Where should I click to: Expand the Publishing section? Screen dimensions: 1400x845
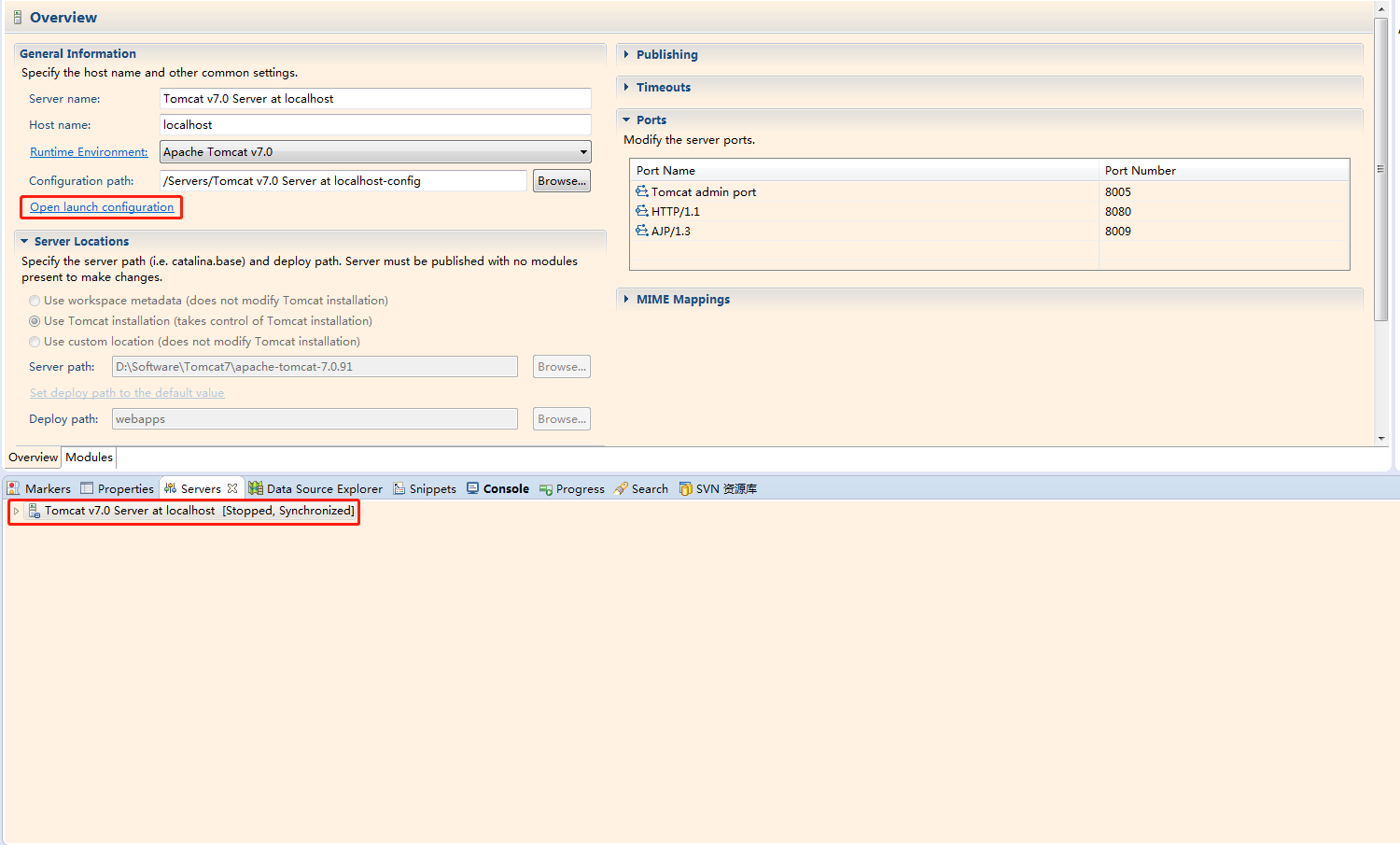626,54
